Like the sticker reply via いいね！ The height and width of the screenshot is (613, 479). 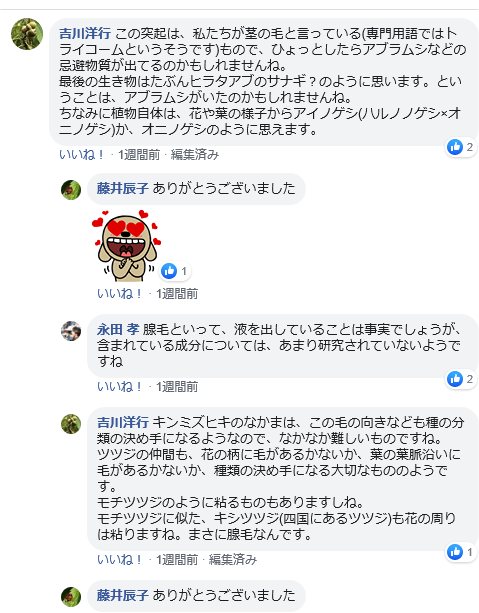click(x=119, y=294)
